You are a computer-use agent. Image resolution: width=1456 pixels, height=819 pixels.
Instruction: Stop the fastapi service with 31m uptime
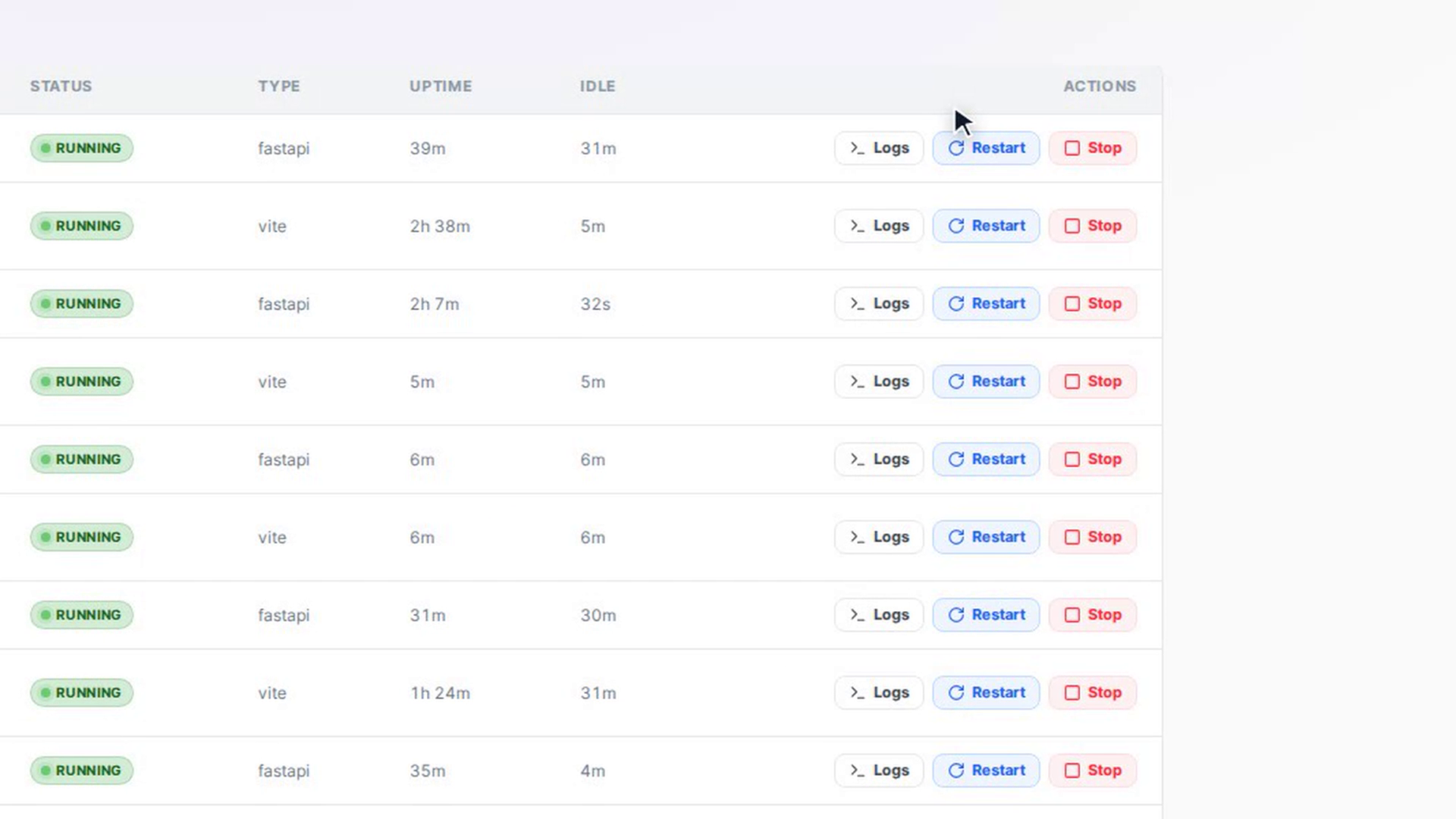[1093, 615]
